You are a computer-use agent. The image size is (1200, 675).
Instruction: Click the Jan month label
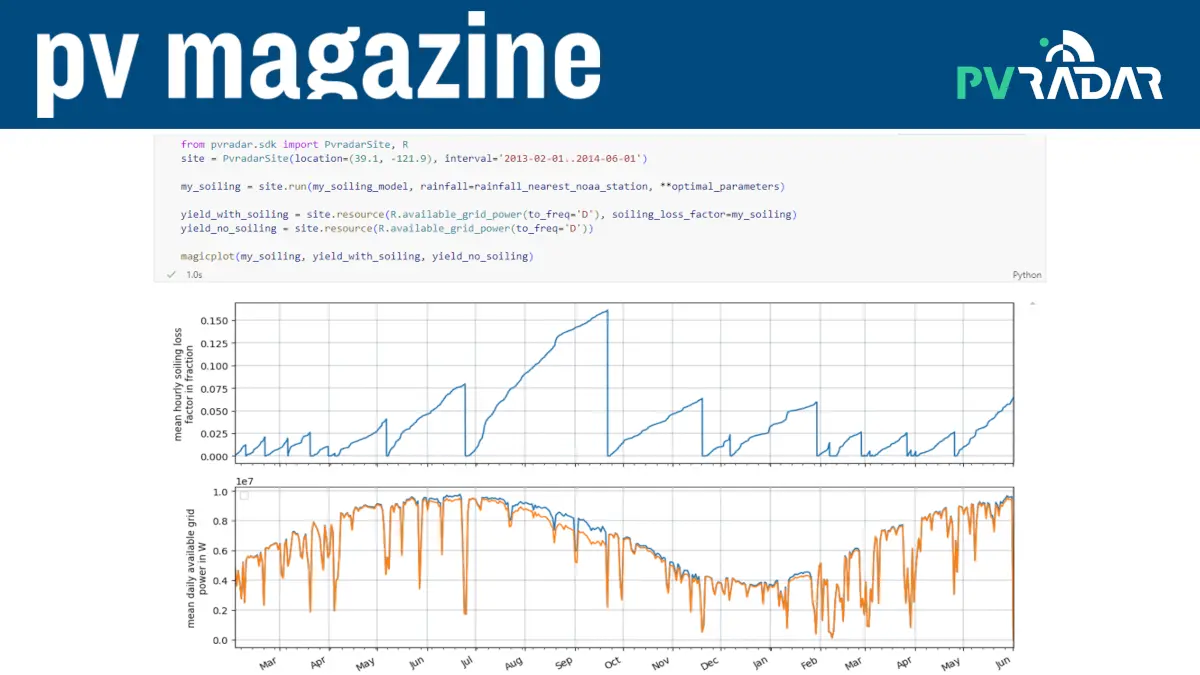759,661
